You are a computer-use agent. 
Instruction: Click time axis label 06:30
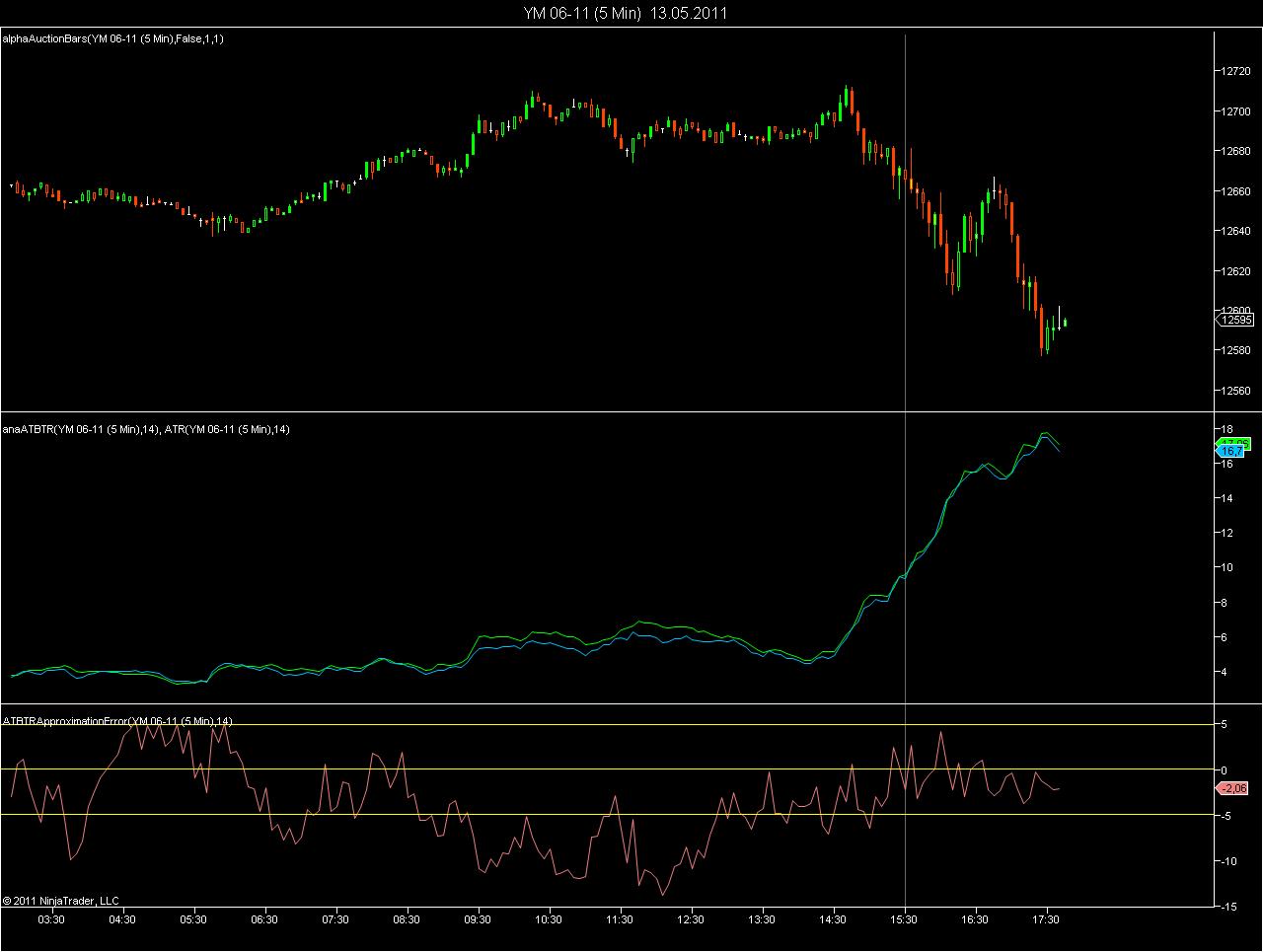tap(264, 919)
